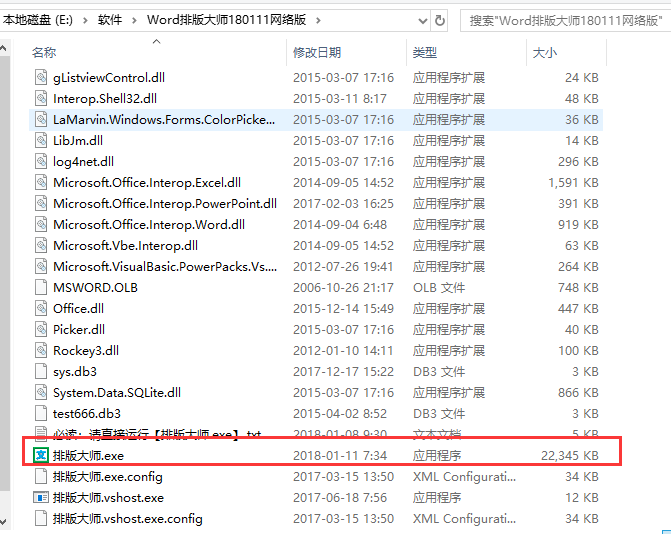Click the Microsoft.VisualBasic.PowerPacks icon
The width and height of the screenshot is (671, 534).
coord(41,266)
